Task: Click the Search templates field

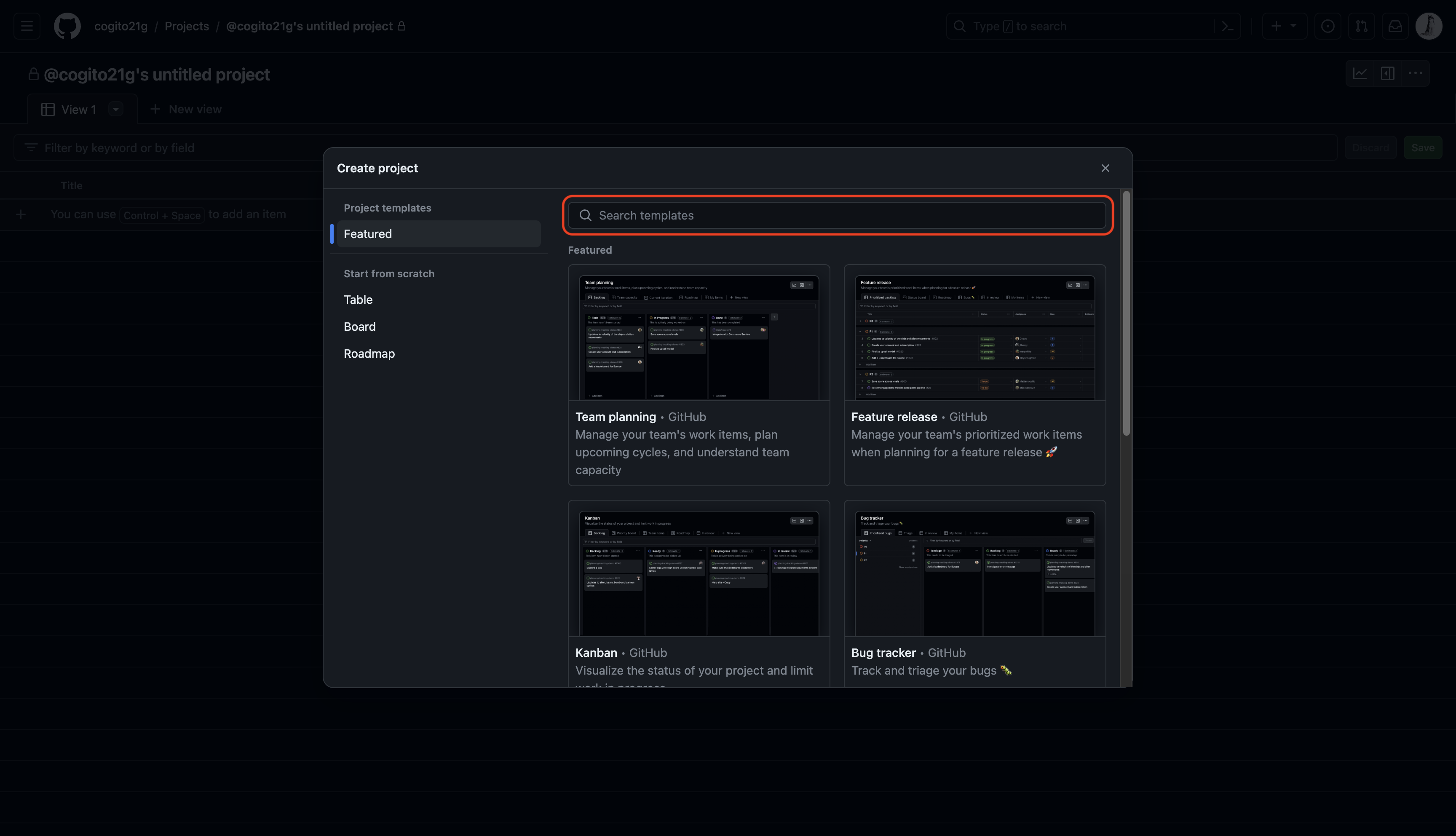Action: point(838,215)
